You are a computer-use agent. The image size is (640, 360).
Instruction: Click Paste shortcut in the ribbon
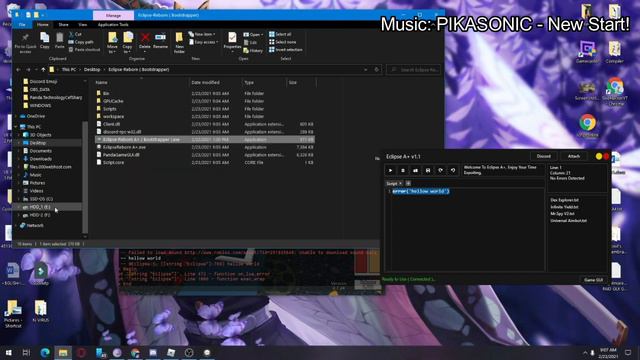(x=84, y=50)
